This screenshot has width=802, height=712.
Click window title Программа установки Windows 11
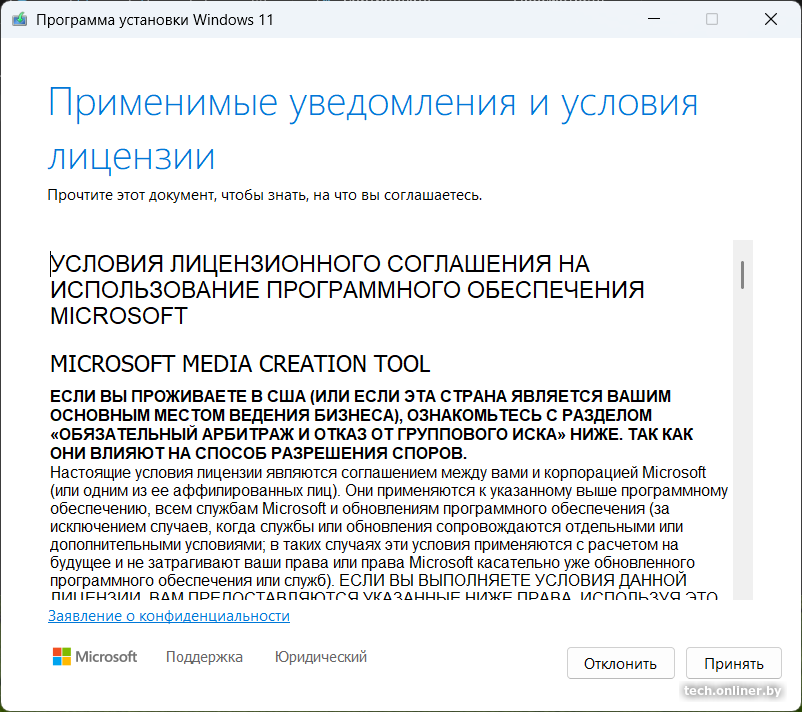coord(155,20)
